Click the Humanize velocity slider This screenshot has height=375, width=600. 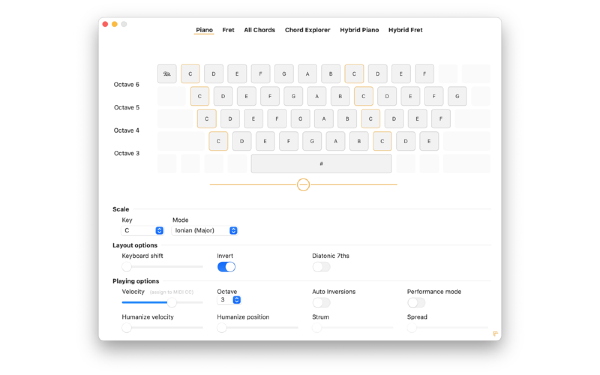162,328
